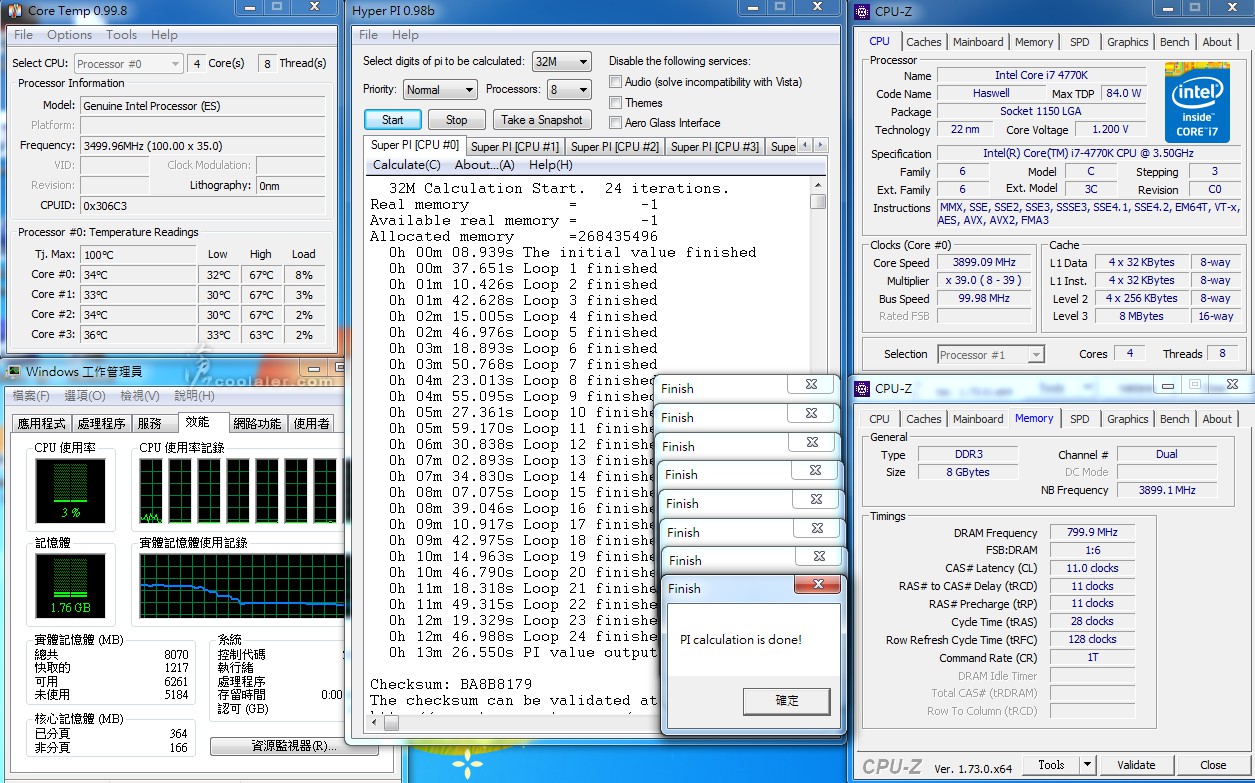Open the Processors count dropdown

(x=569, y=90)
